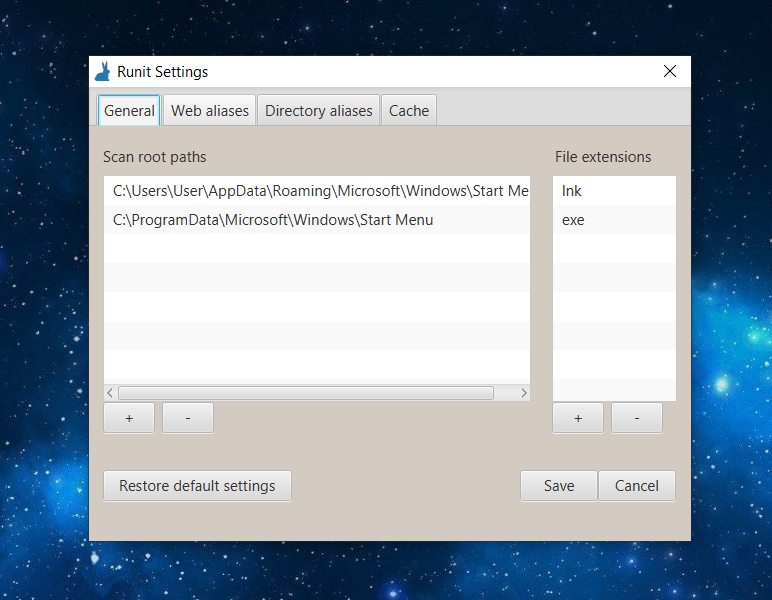772x600 pixels.
Task: Click the scan paths scrollbar left arrow
Action: (110, 393)
